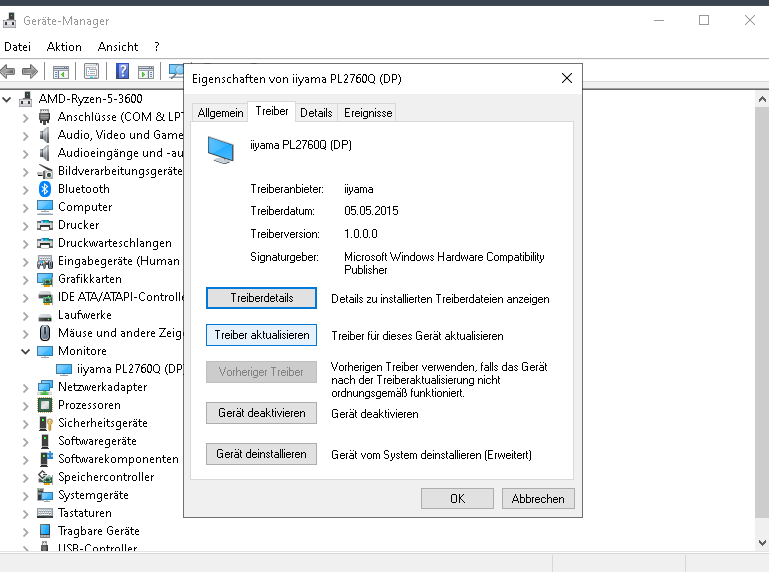The image size is (769, 572).
Task: Toggle the console tree toolbar icon
Action: 61,72
